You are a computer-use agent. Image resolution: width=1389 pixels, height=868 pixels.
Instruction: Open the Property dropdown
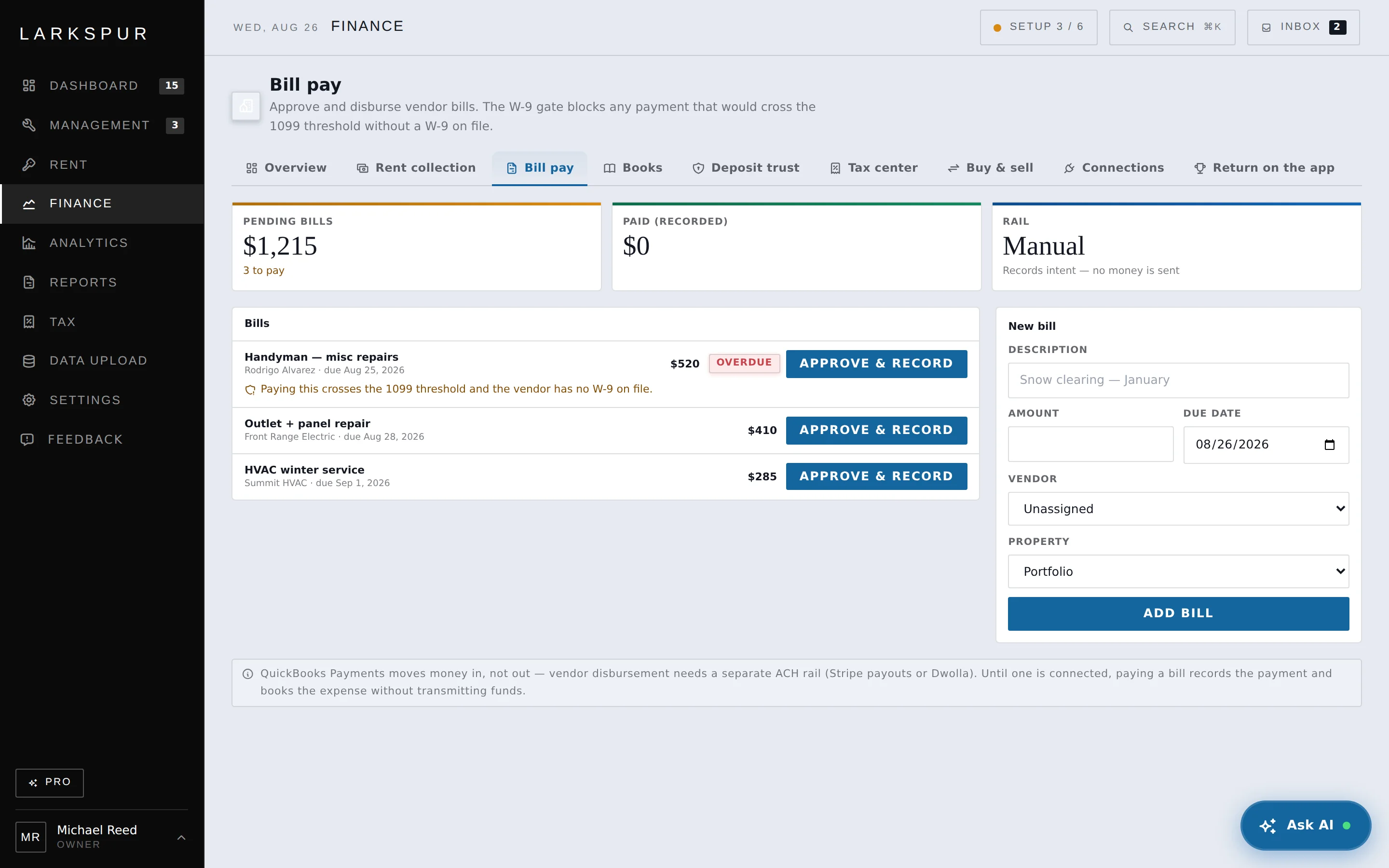(1178, 571)
